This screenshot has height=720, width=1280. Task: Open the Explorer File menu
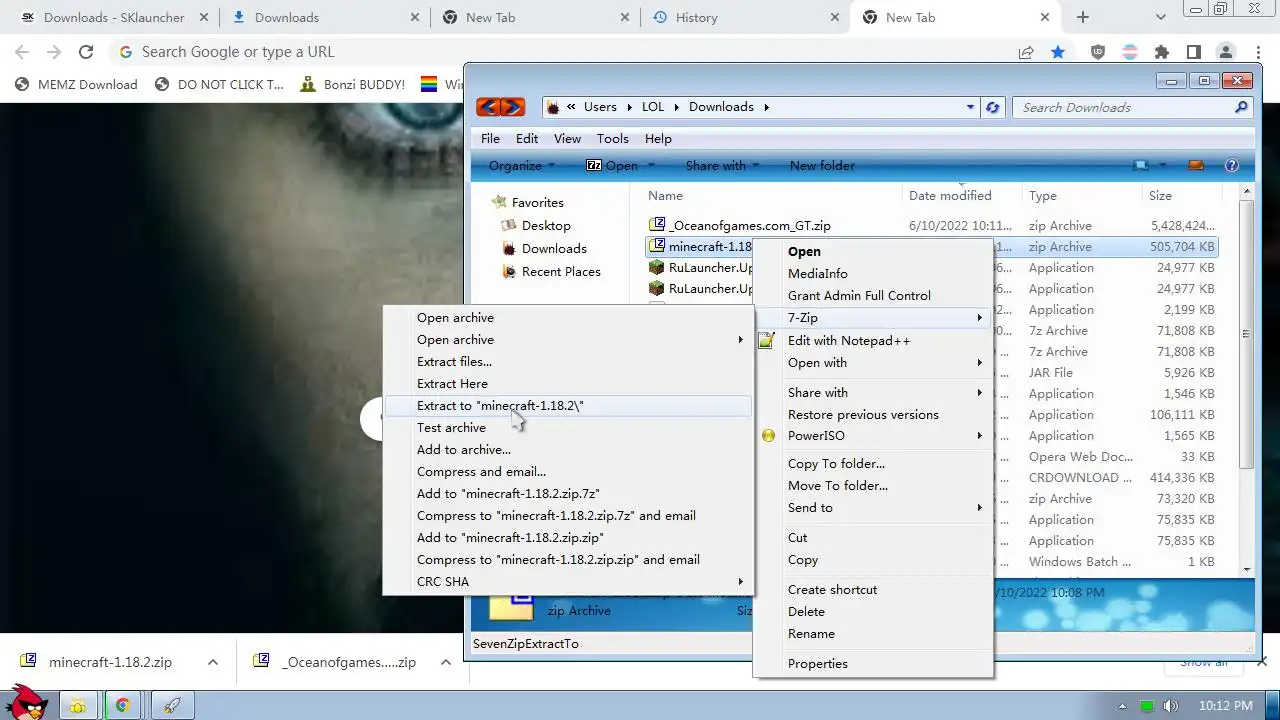(490, 138)
